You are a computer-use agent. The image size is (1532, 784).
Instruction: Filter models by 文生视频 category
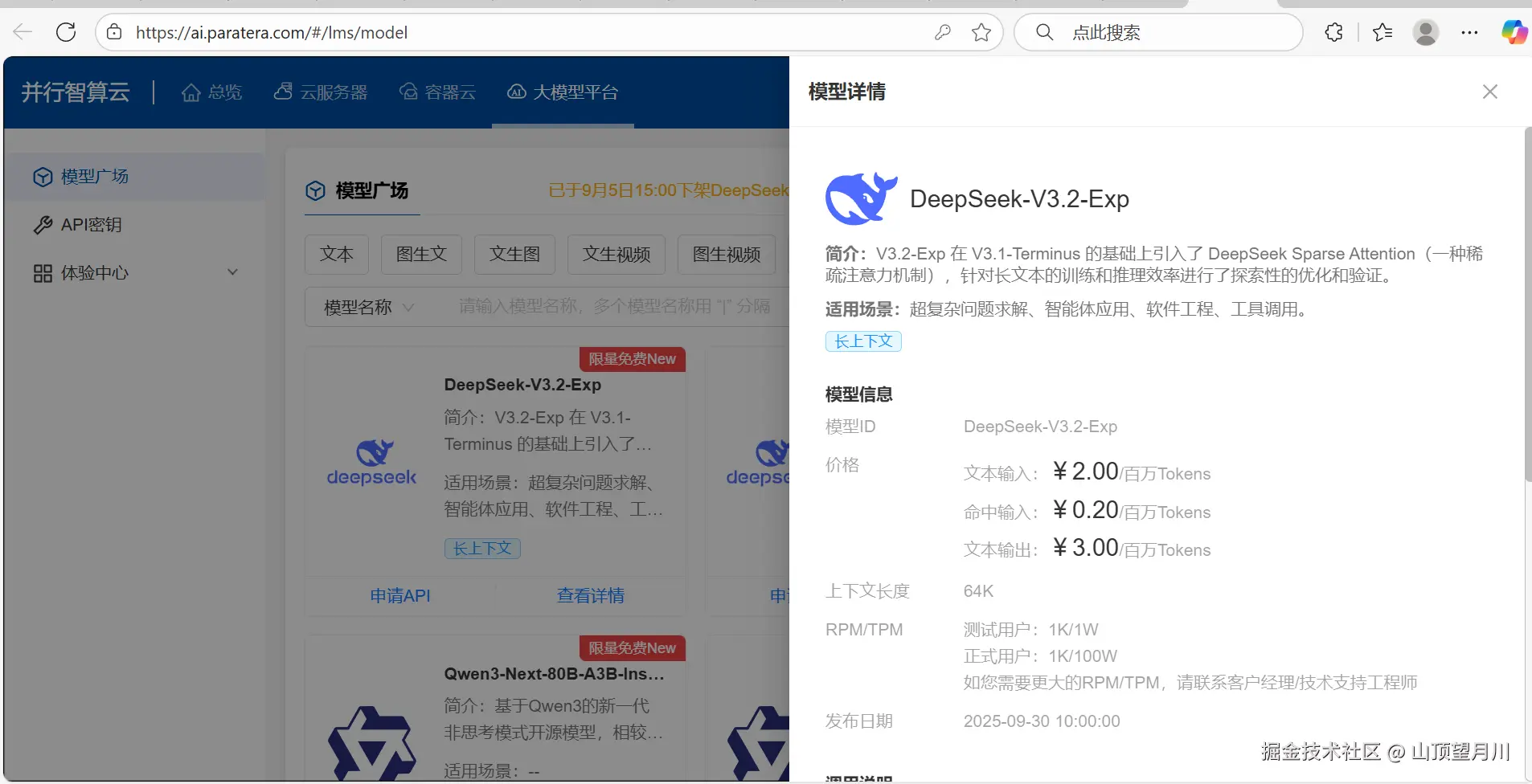click(616, 255)
